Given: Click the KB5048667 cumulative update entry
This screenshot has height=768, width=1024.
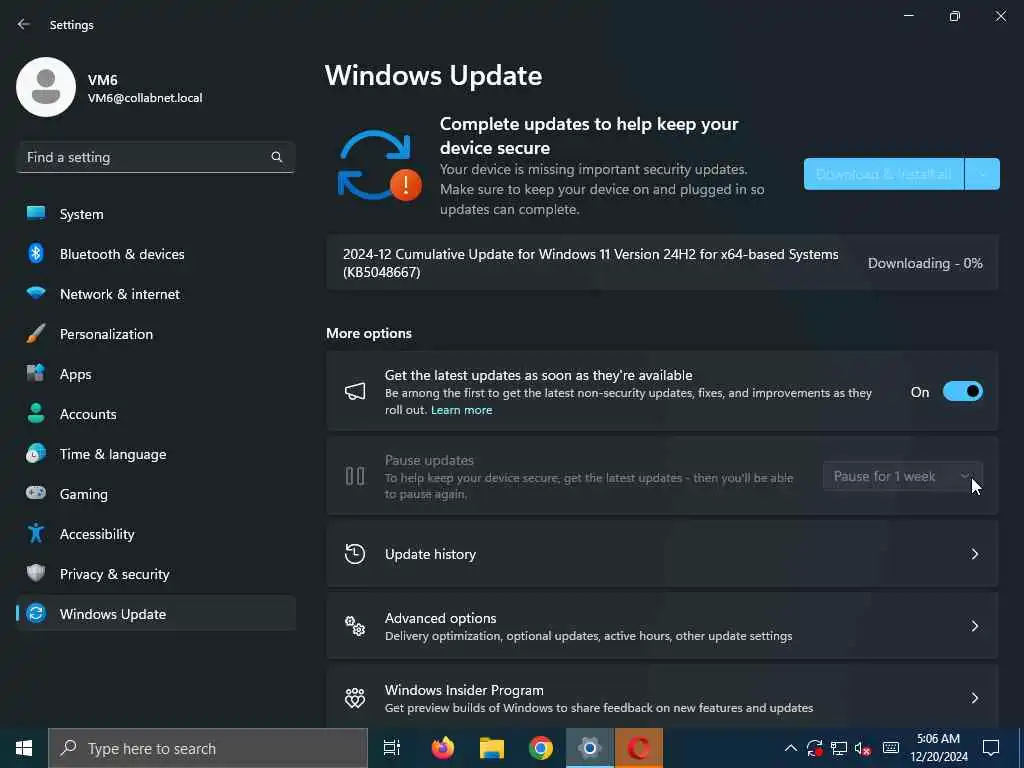Looking at the screenshot, I should point(662,263).
